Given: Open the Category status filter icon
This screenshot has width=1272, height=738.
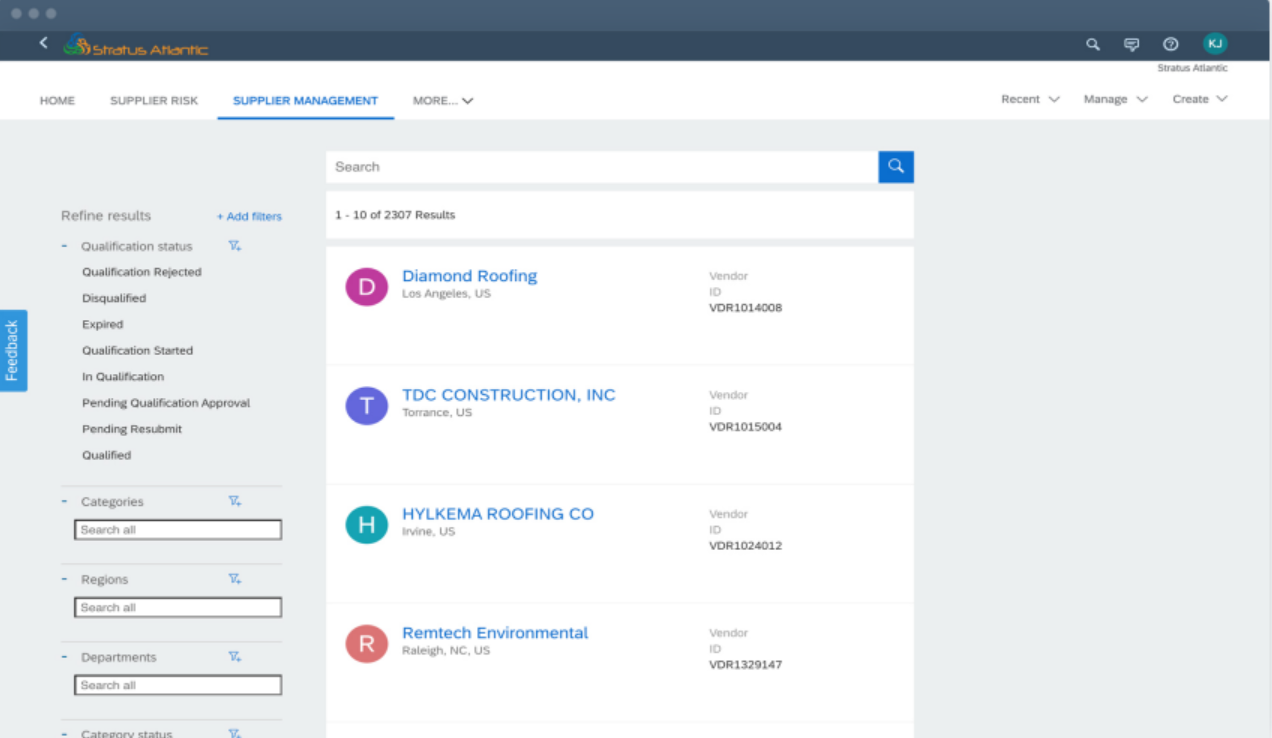Looking at the screenshot, I should pyautogui.click(x=234, y=733).
